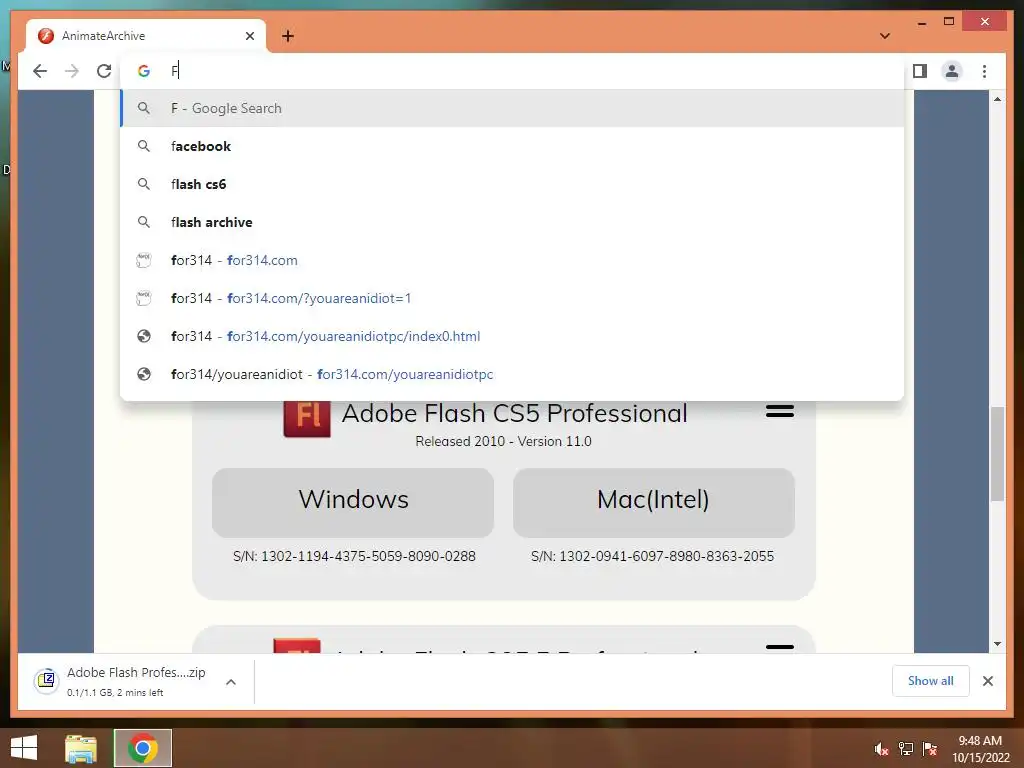Viewport: 1024px width, 768px height.
Task: Click search icon beside 'facebook'
Action: [x=144, y=146]
